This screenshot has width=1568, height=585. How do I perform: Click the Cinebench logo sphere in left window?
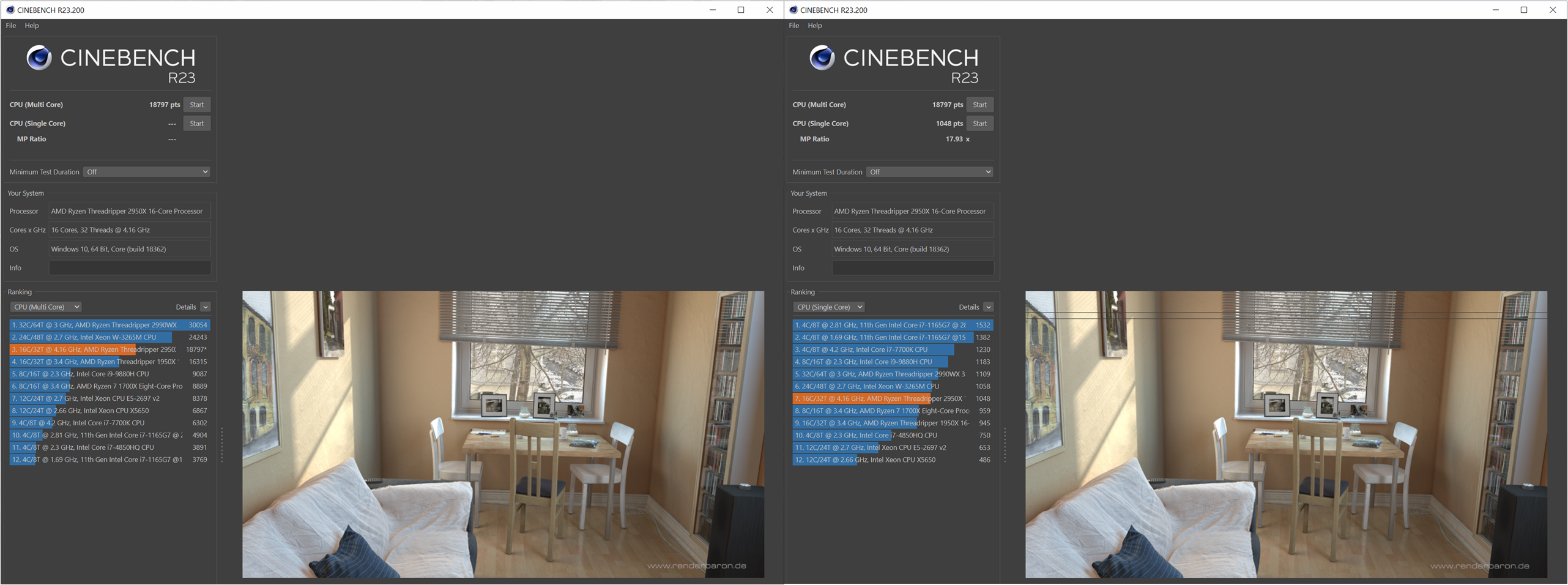39,58
